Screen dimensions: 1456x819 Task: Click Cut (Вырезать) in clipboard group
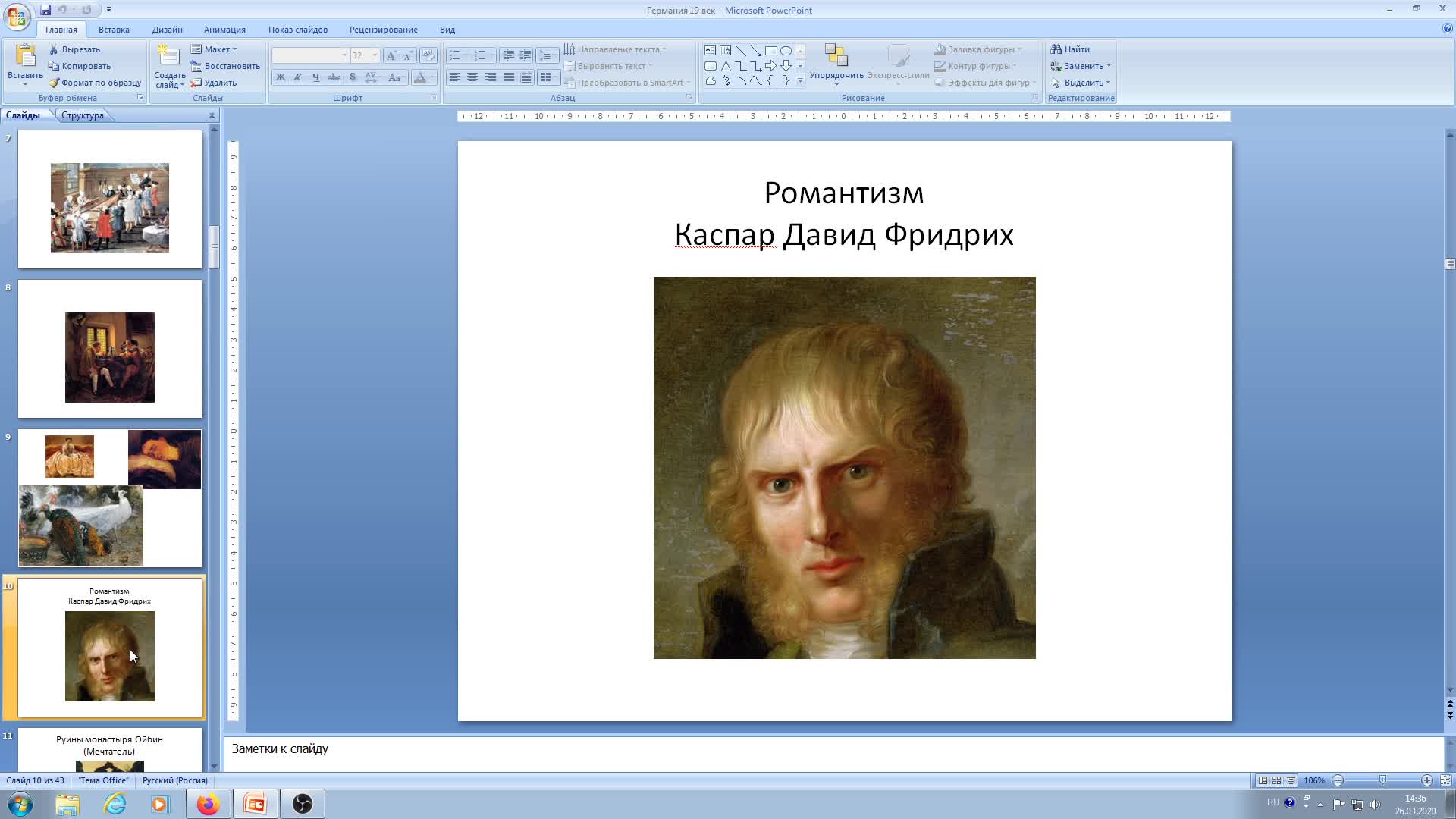74,49
